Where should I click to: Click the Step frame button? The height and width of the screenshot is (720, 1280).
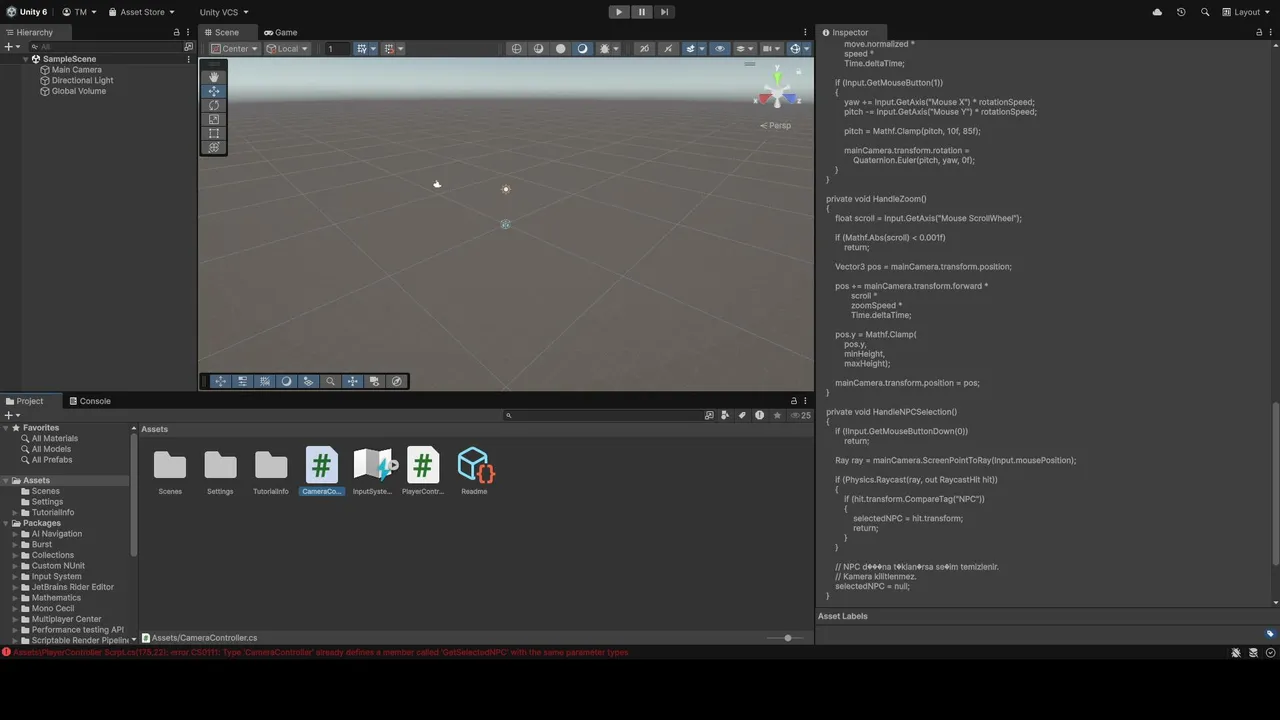point(664,12)
